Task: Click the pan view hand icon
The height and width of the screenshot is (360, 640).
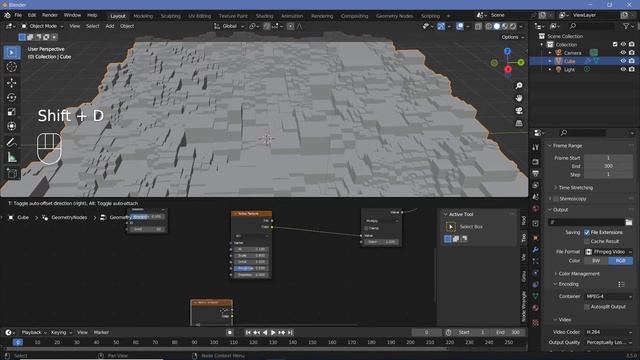Action: point(519,98)
